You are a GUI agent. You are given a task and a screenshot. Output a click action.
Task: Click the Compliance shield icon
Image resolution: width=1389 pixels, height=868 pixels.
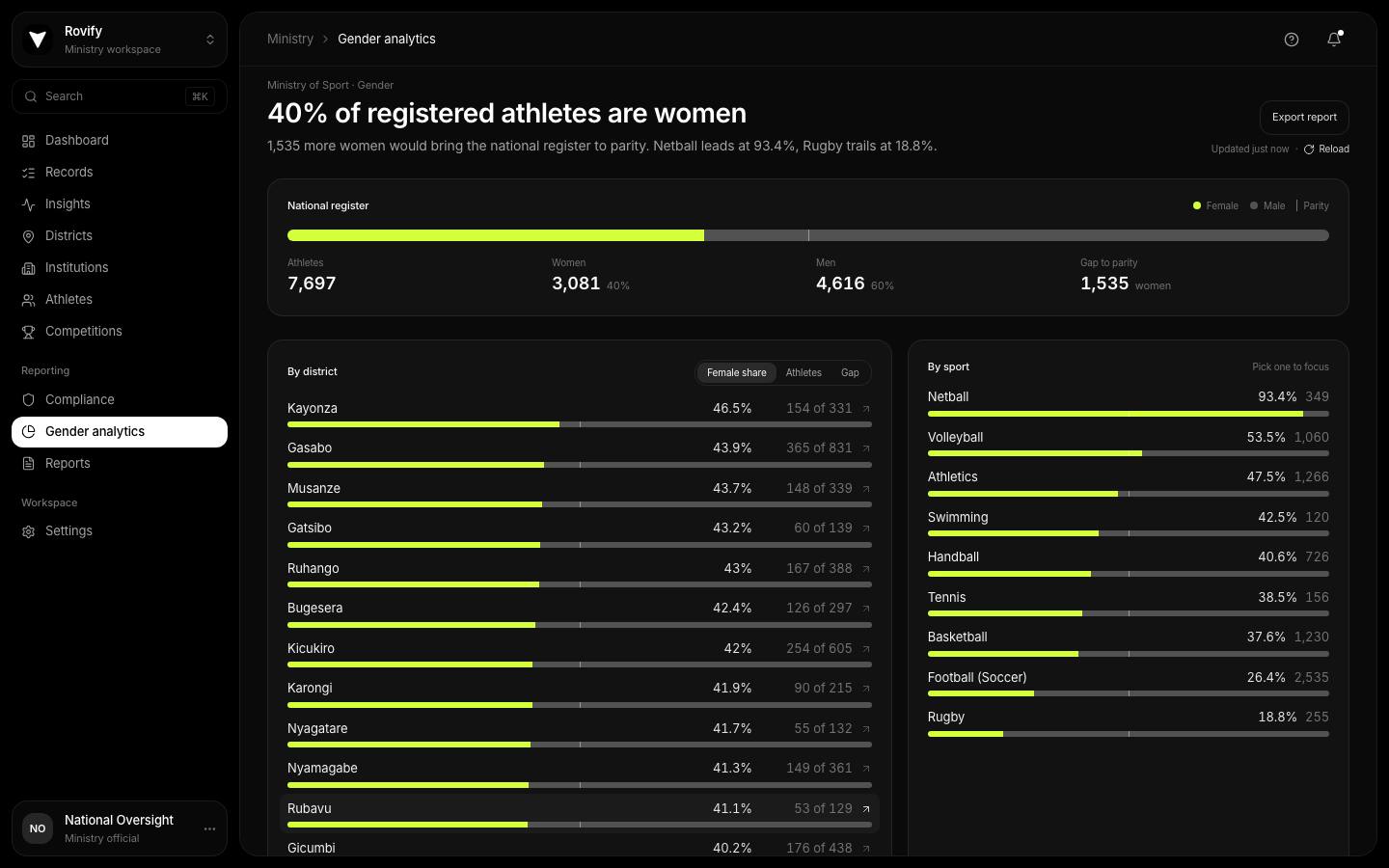(29, 400)
